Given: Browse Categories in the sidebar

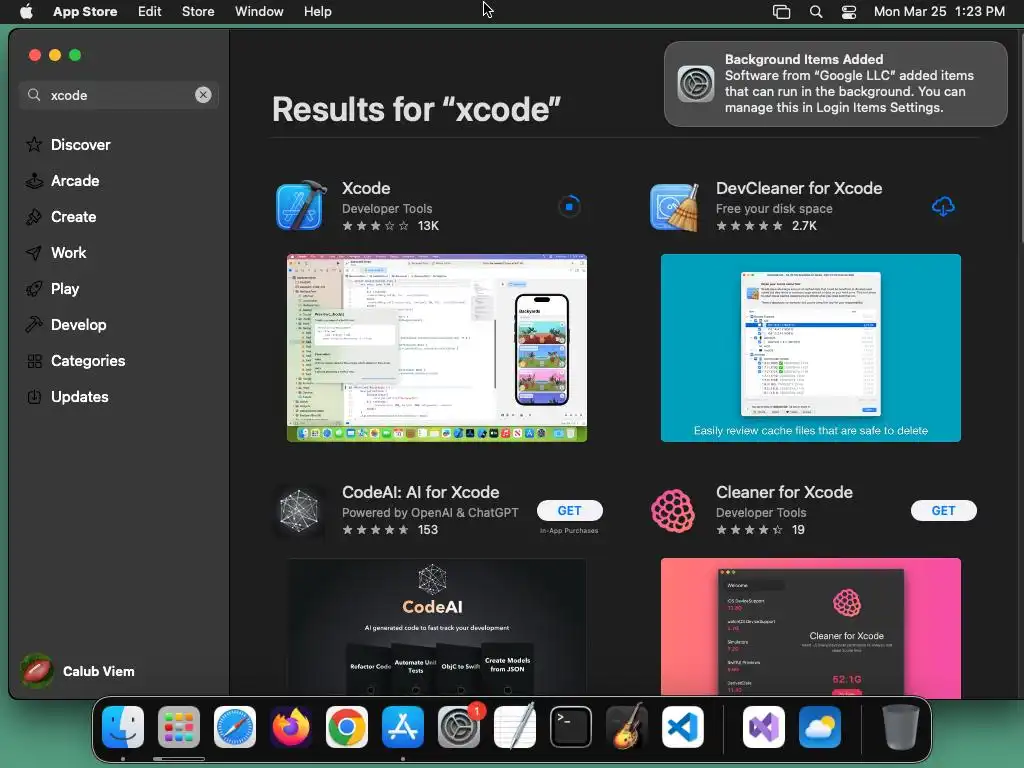Looking at the screenshot, I should [75, 360].
